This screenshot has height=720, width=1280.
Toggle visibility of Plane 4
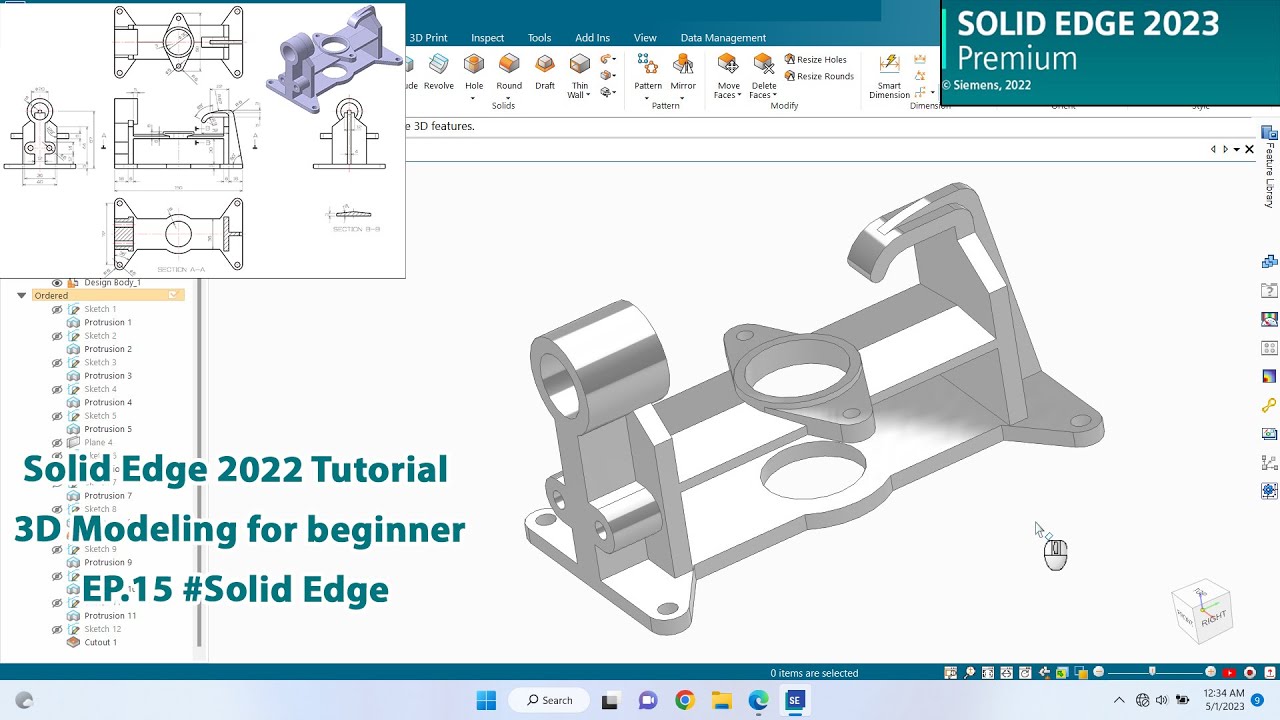click(x=57, y=442)
